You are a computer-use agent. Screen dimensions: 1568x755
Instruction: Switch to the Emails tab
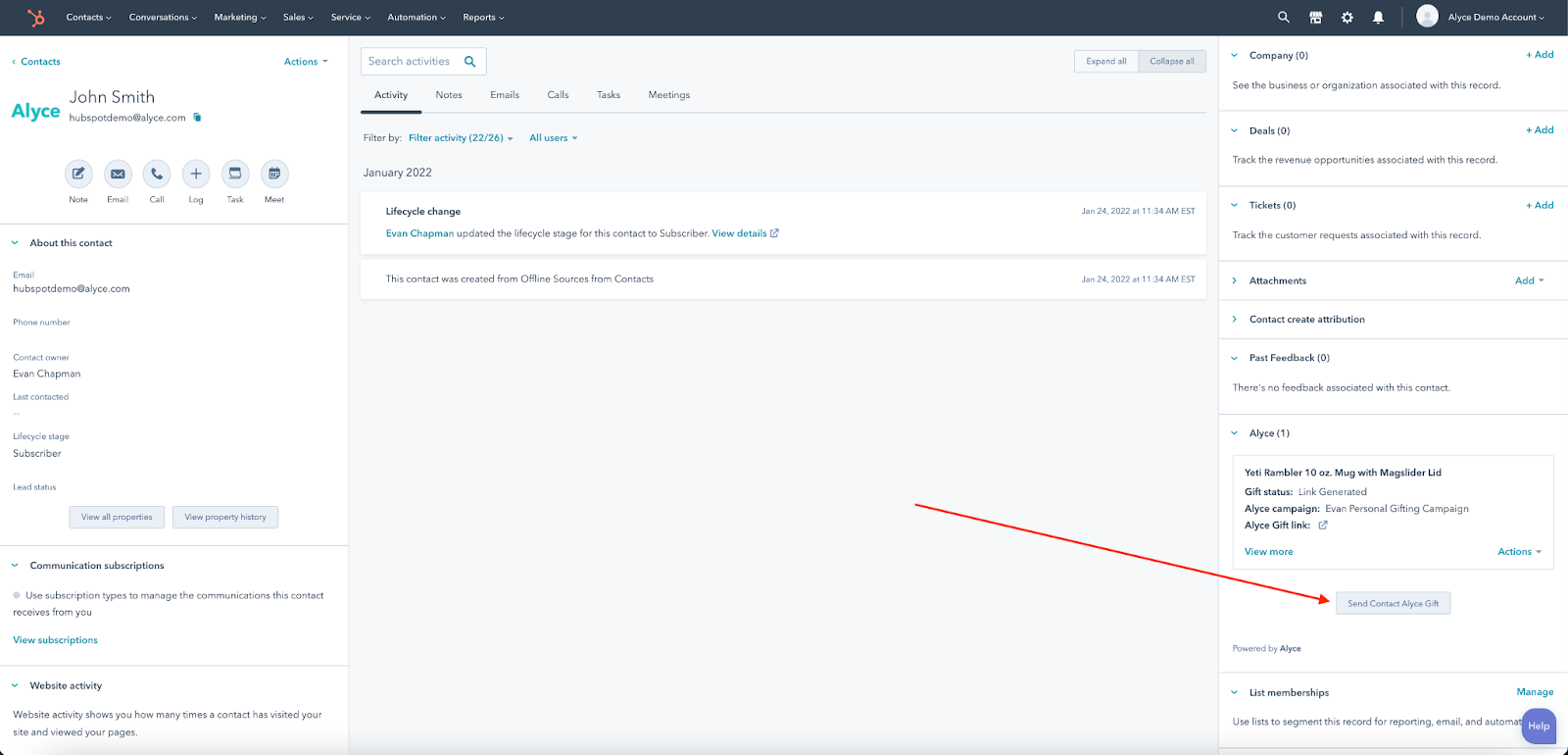(505, 95)
